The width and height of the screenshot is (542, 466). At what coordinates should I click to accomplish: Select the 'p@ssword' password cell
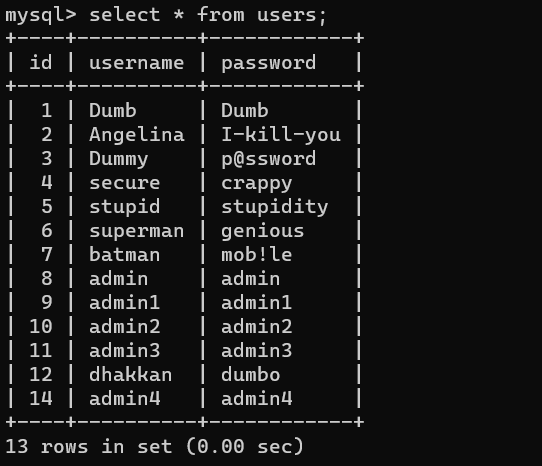[269, 159]
